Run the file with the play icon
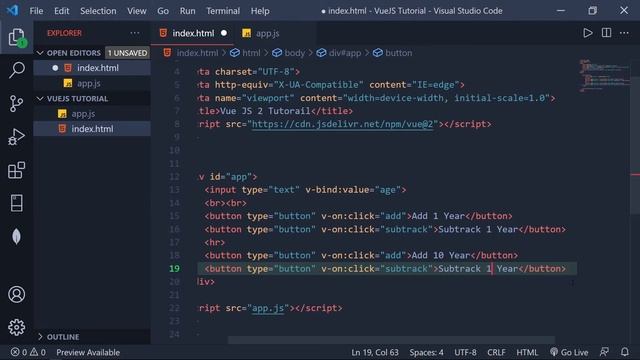The height and width of the screenshot is (360, 640). [x=587, y=33]
